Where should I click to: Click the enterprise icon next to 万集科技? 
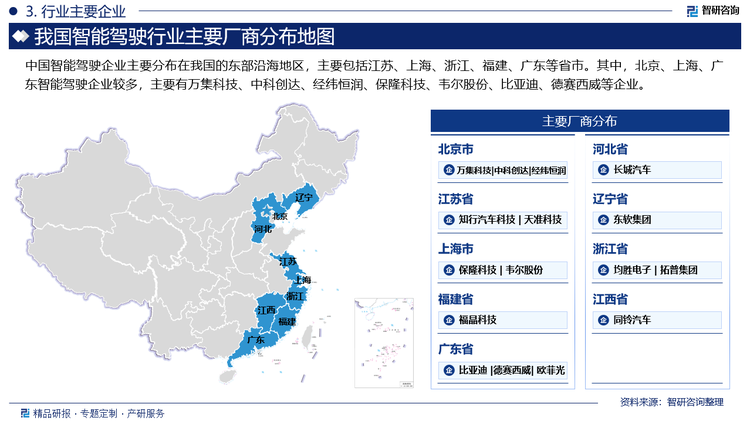pyautogui.click(x=449, y=170)
